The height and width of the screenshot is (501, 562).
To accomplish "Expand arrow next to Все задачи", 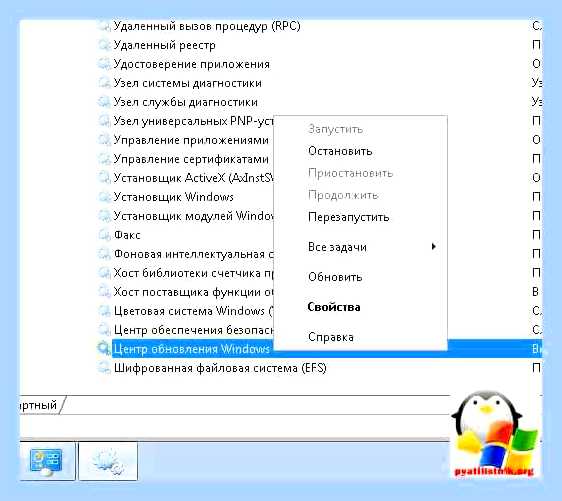I will pyautogui.click(x=434, y=247).
